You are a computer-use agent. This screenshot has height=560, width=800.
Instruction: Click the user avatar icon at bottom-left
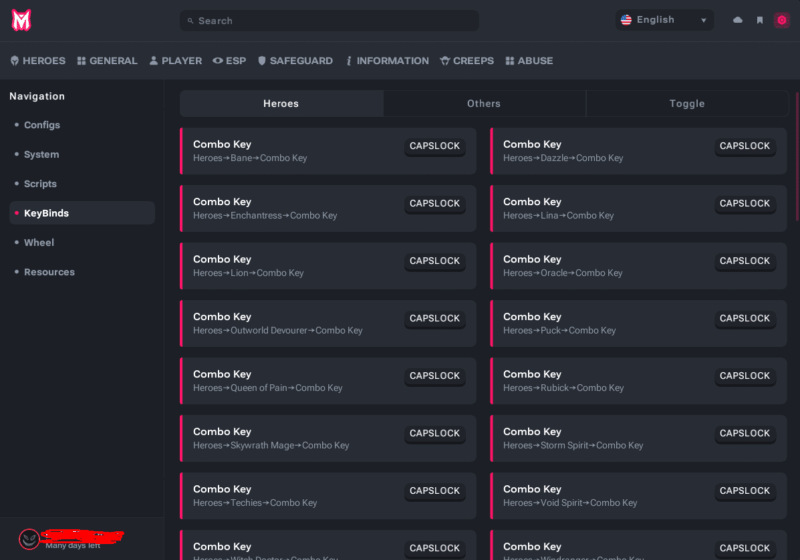pos(29,539)
